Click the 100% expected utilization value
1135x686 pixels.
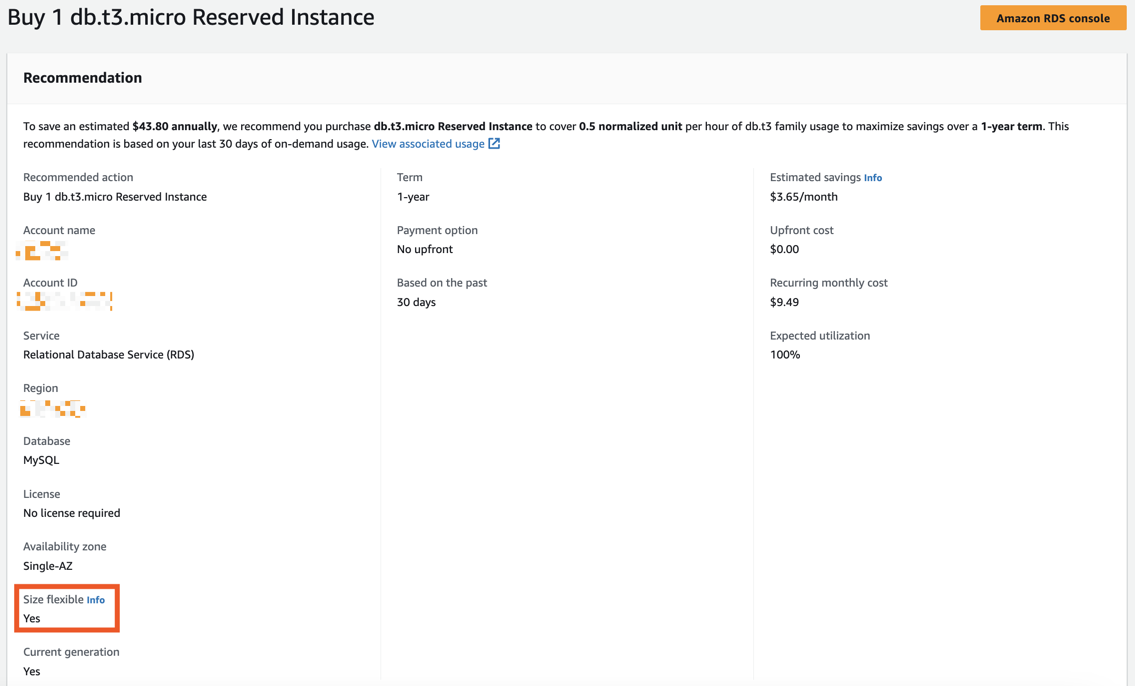pos(785,355)
